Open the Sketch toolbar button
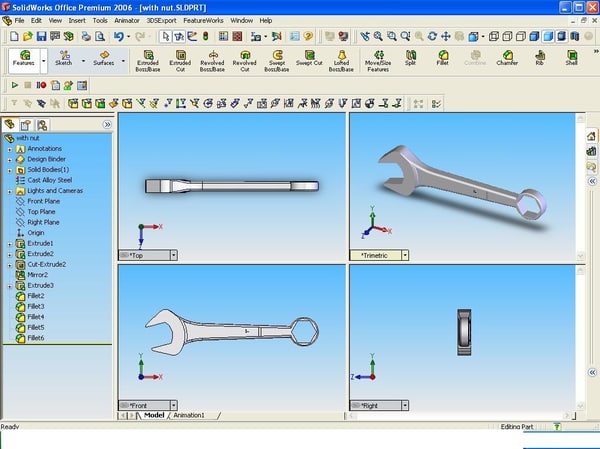The height and width of the screenshot is (449, 600). tap(64, 58)
